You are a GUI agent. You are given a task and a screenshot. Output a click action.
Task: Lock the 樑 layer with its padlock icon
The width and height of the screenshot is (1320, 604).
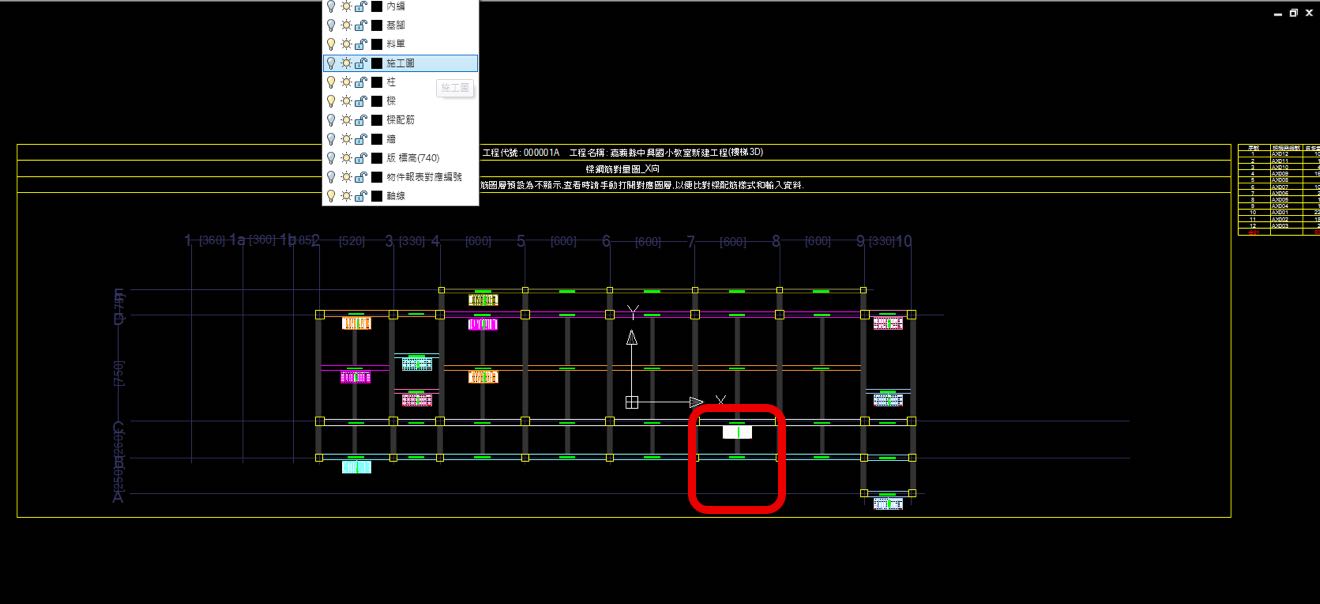pyautogui.click(x=361, y=101)
